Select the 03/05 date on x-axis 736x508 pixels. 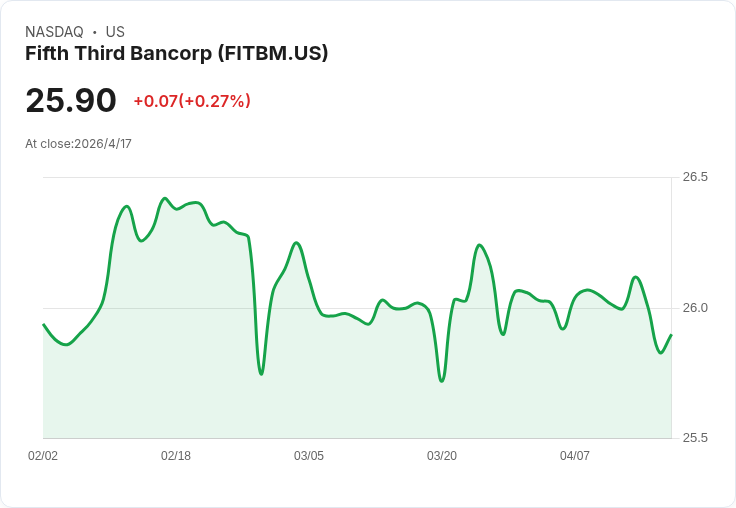coord(308,456)
